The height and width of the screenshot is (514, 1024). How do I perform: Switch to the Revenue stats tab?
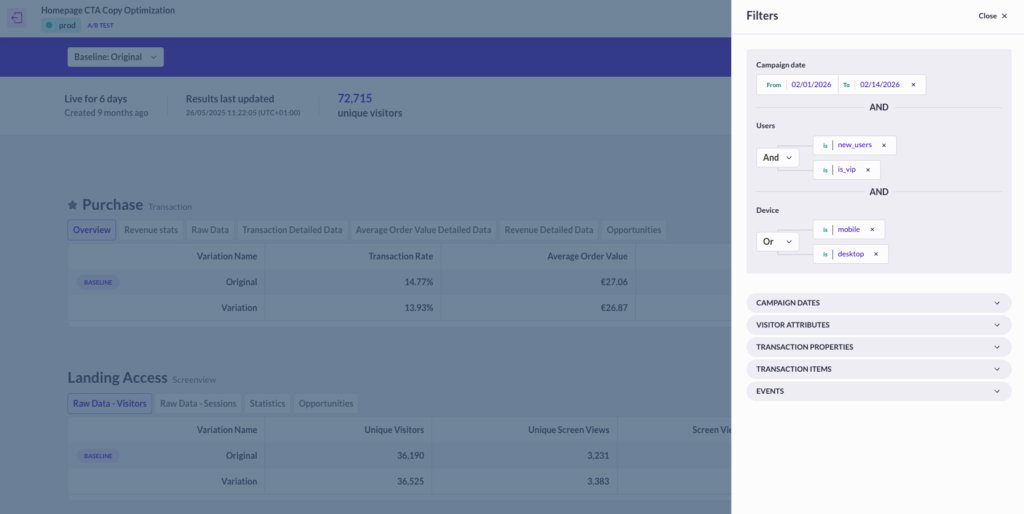pyautogui.click(x=151, y=230)
